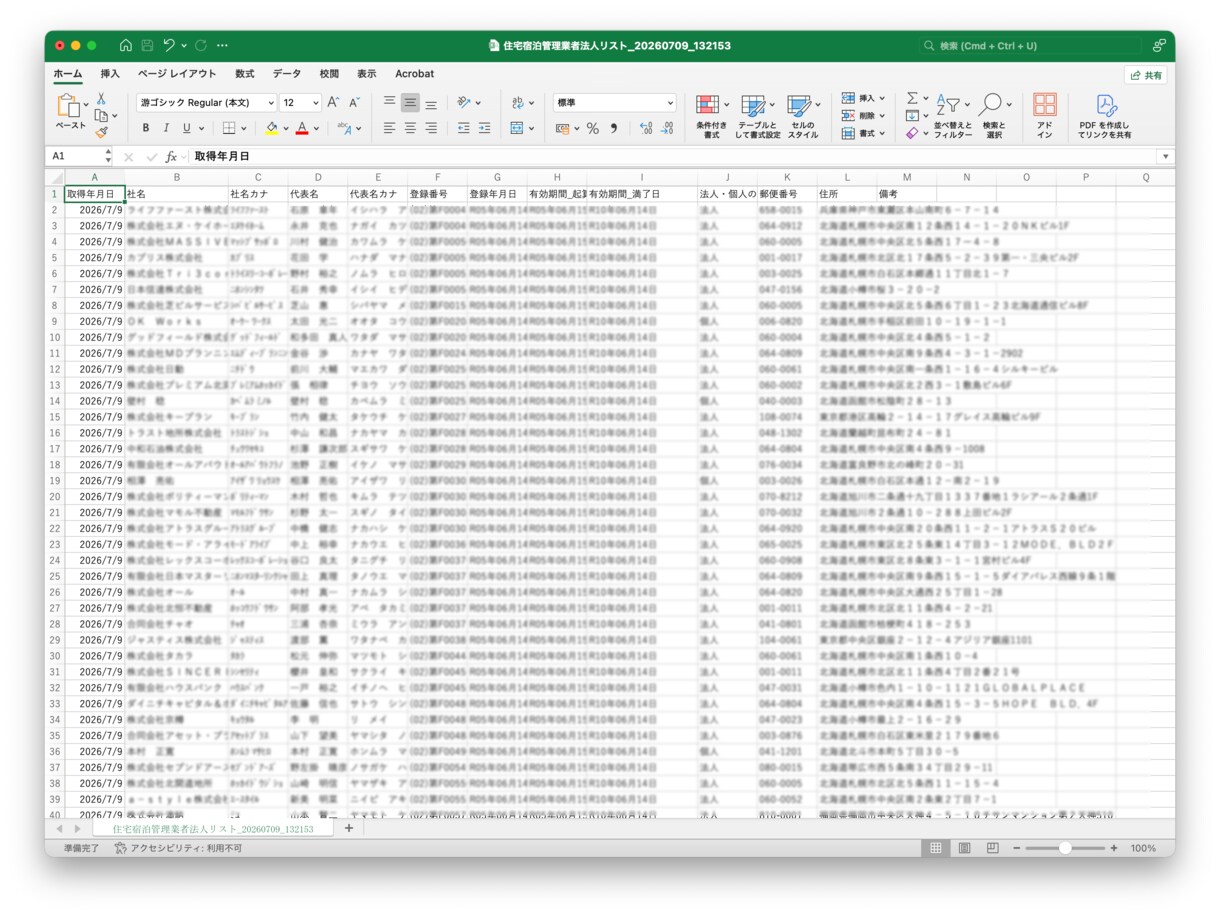Click the Copy icon
This screenshot has height=916, width=1220.
pyautogui.click(x=99, y=115)
